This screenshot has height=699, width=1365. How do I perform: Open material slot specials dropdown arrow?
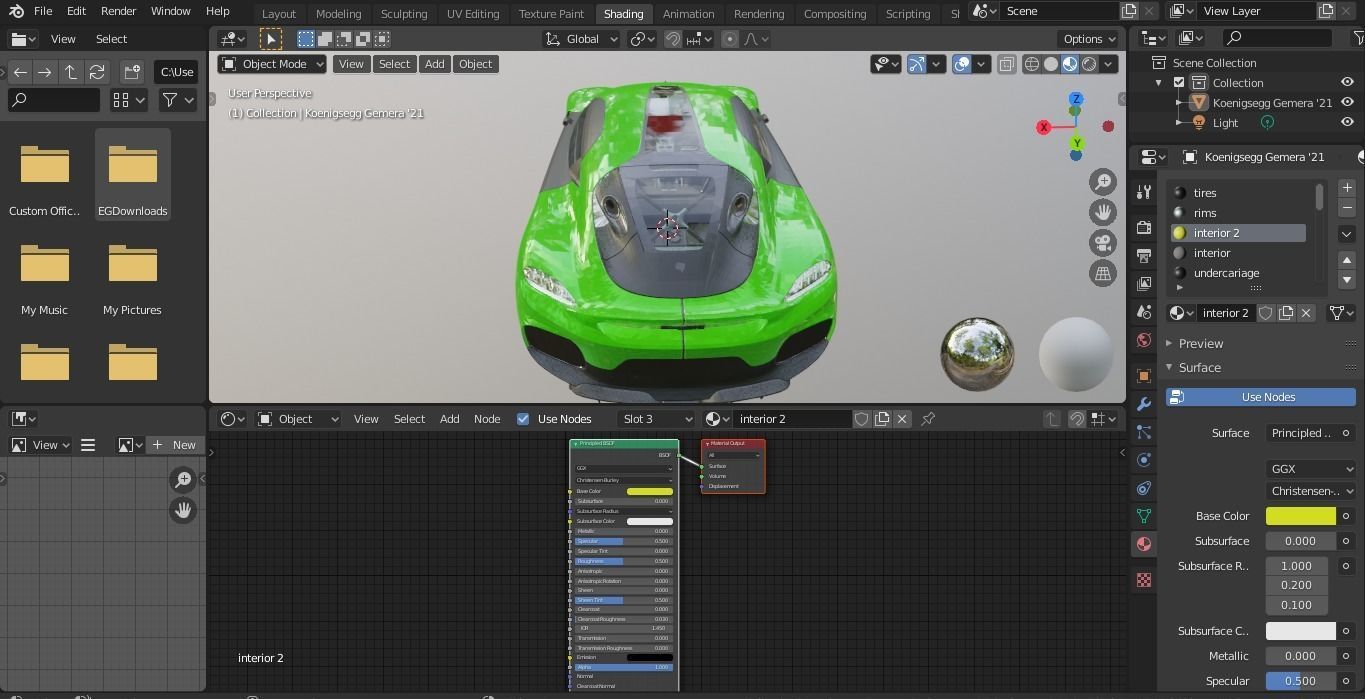click(1347, 234)
